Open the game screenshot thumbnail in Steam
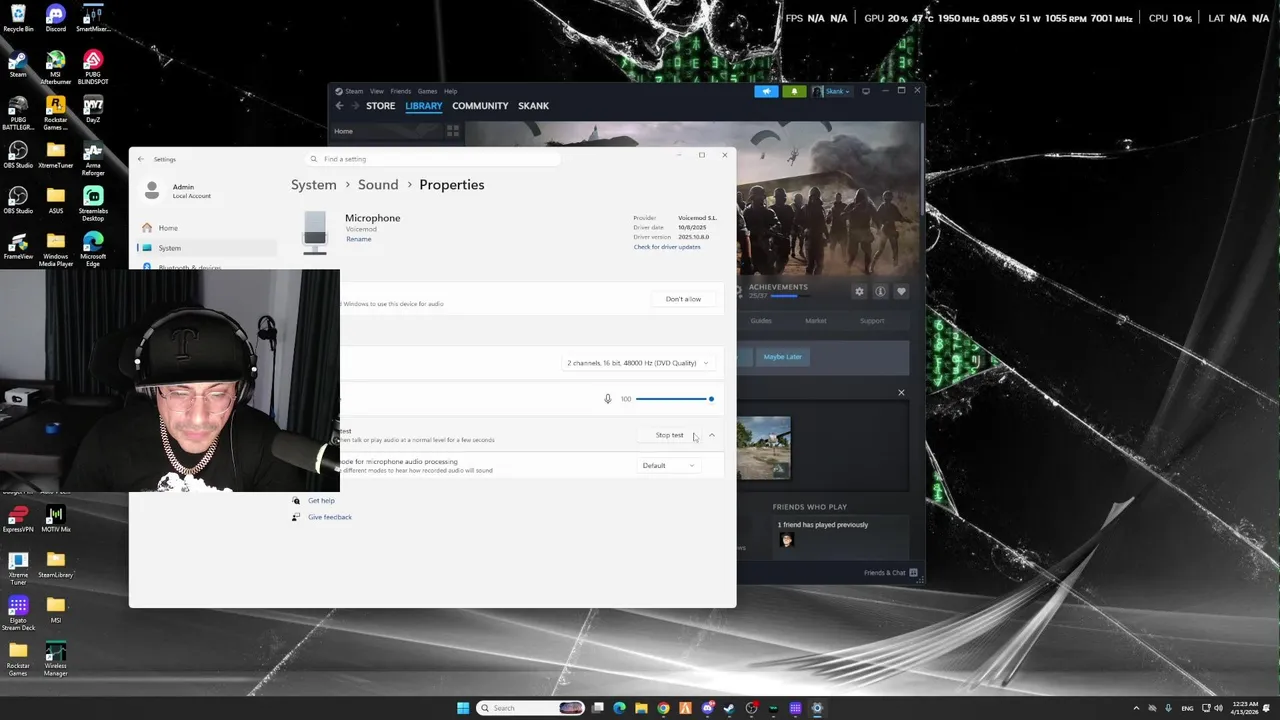The height and width of the screenshot is (720, 1280). [x=764, y=447]
